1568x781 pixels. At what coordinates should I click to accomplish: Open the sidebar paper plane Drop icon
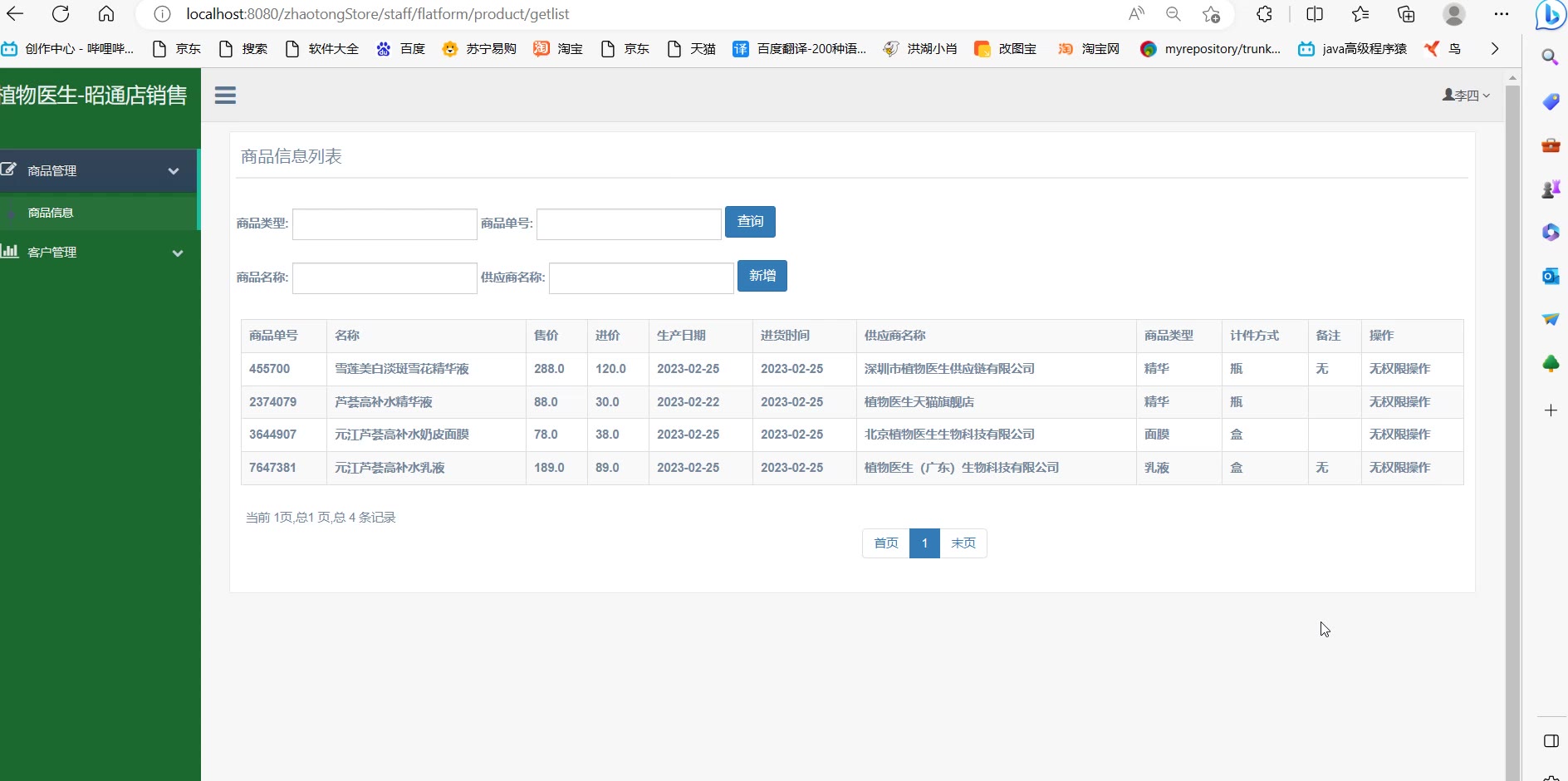point(1551,319)
